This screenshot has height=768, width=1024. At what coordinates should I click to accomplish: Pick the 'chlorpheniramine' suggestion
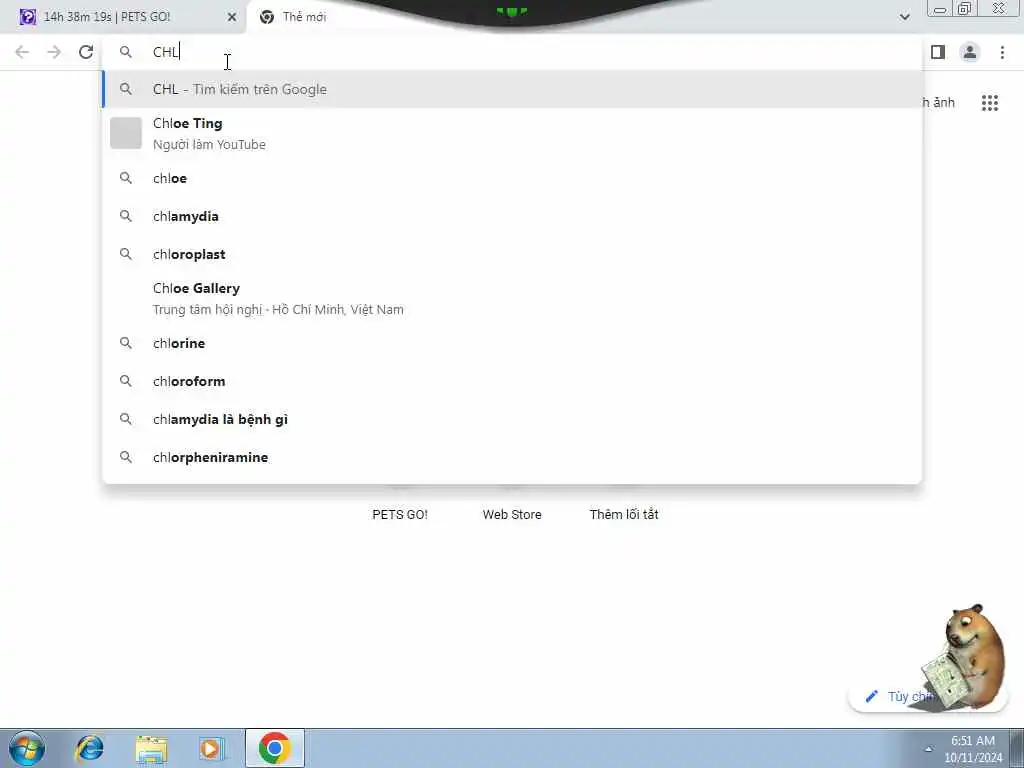click(512, 457)
